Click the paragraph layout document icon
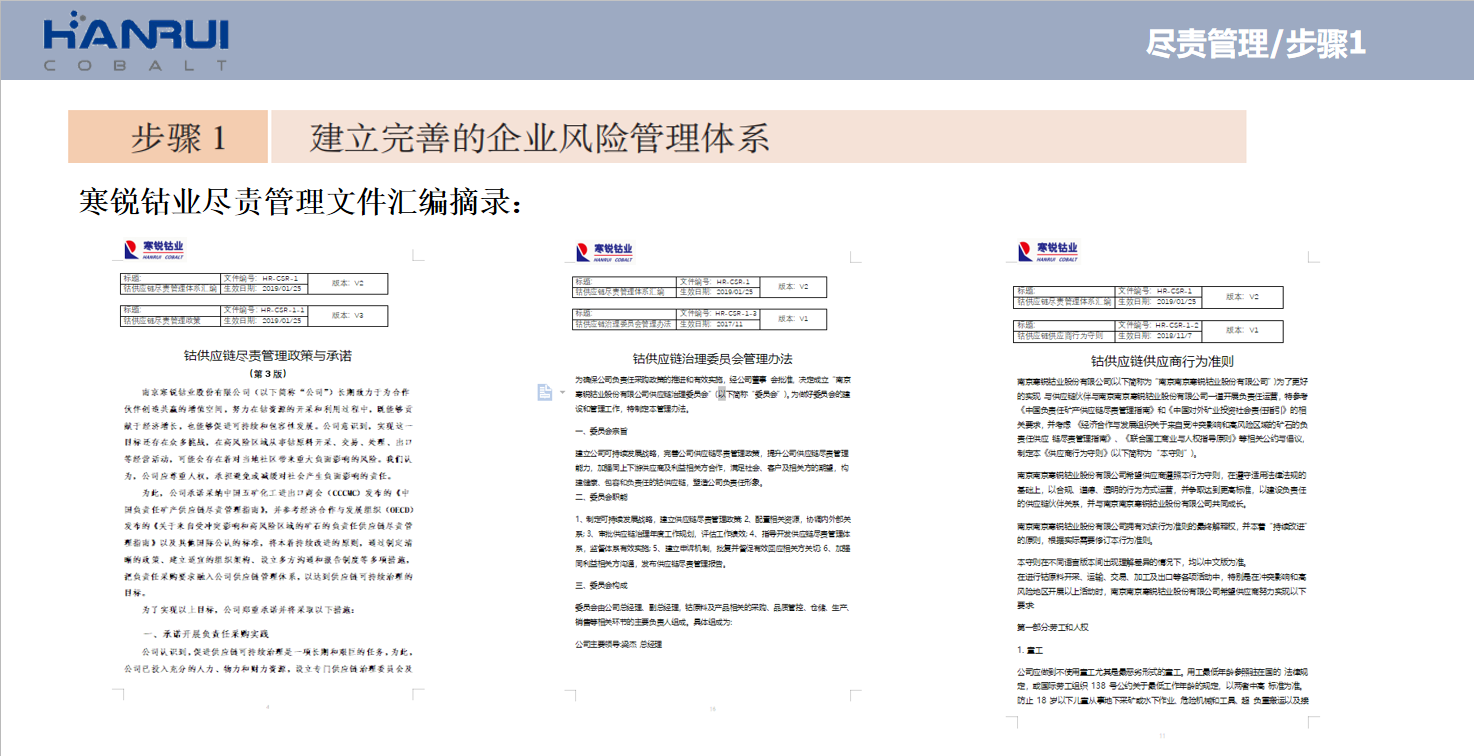The width and height of the screenshot is (1474, 756). point(545,392)
